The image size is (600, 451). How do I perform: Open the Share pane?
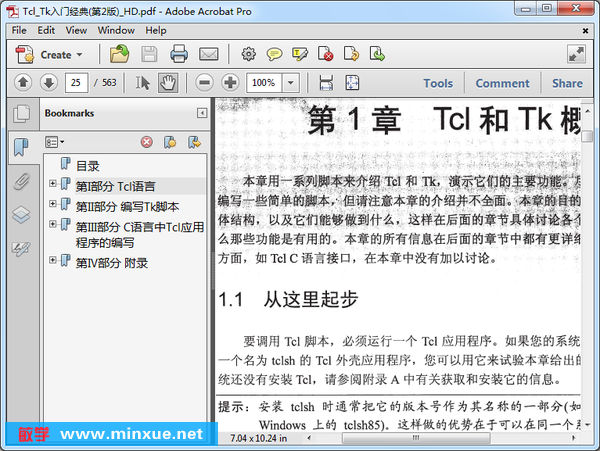click(x=567, y=83)
